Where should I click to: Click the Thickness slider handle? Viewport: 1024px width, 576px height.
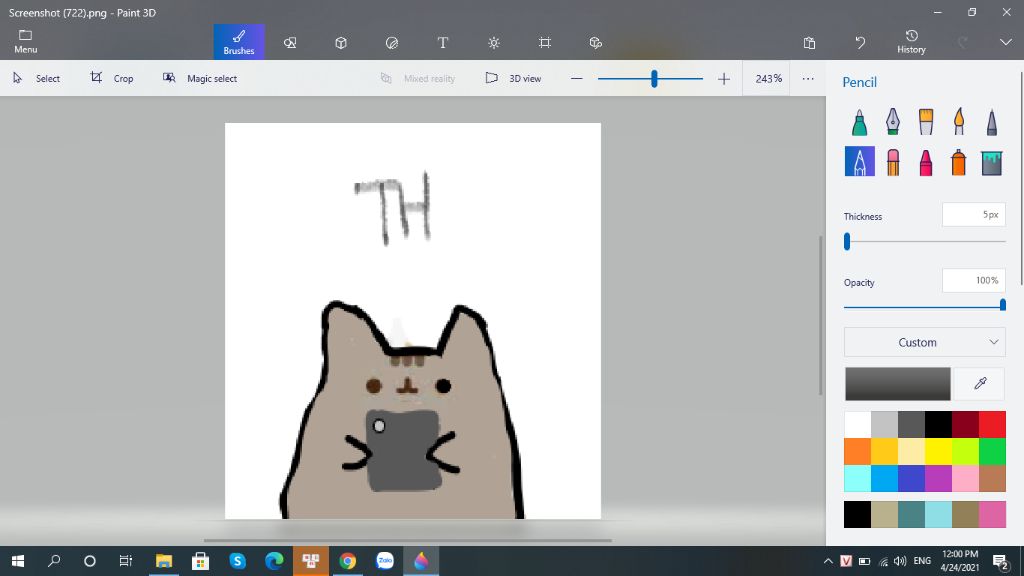847,242
